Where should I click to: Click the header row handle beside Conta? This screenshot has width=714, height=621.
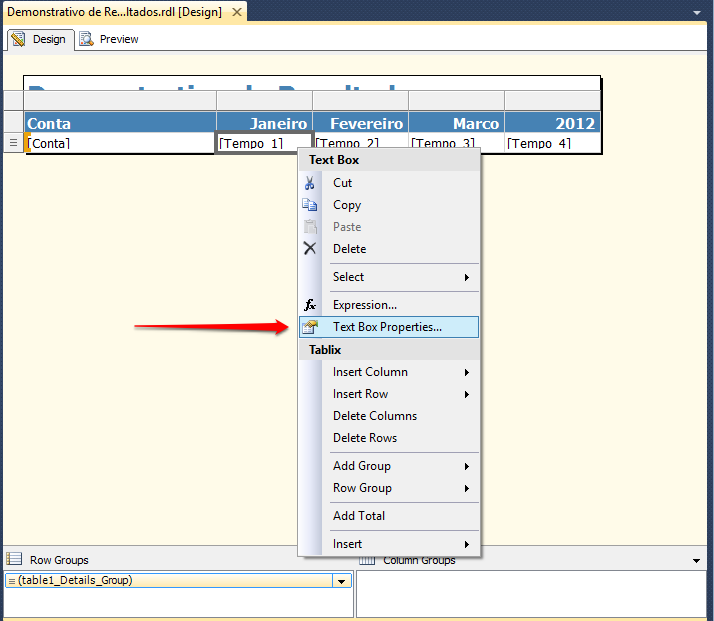pyautogui.click(x=14, y=122)
